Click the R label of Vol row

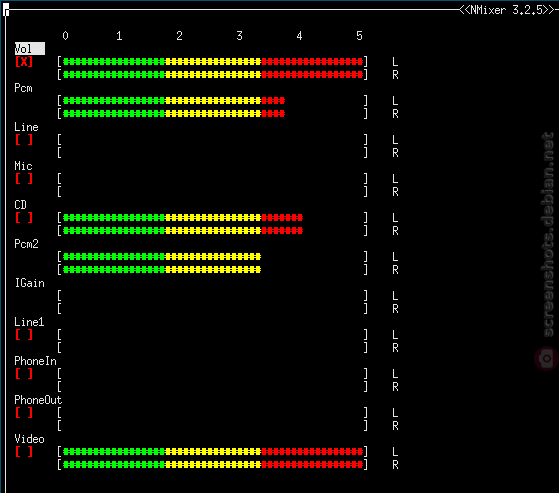coord(395,75)
